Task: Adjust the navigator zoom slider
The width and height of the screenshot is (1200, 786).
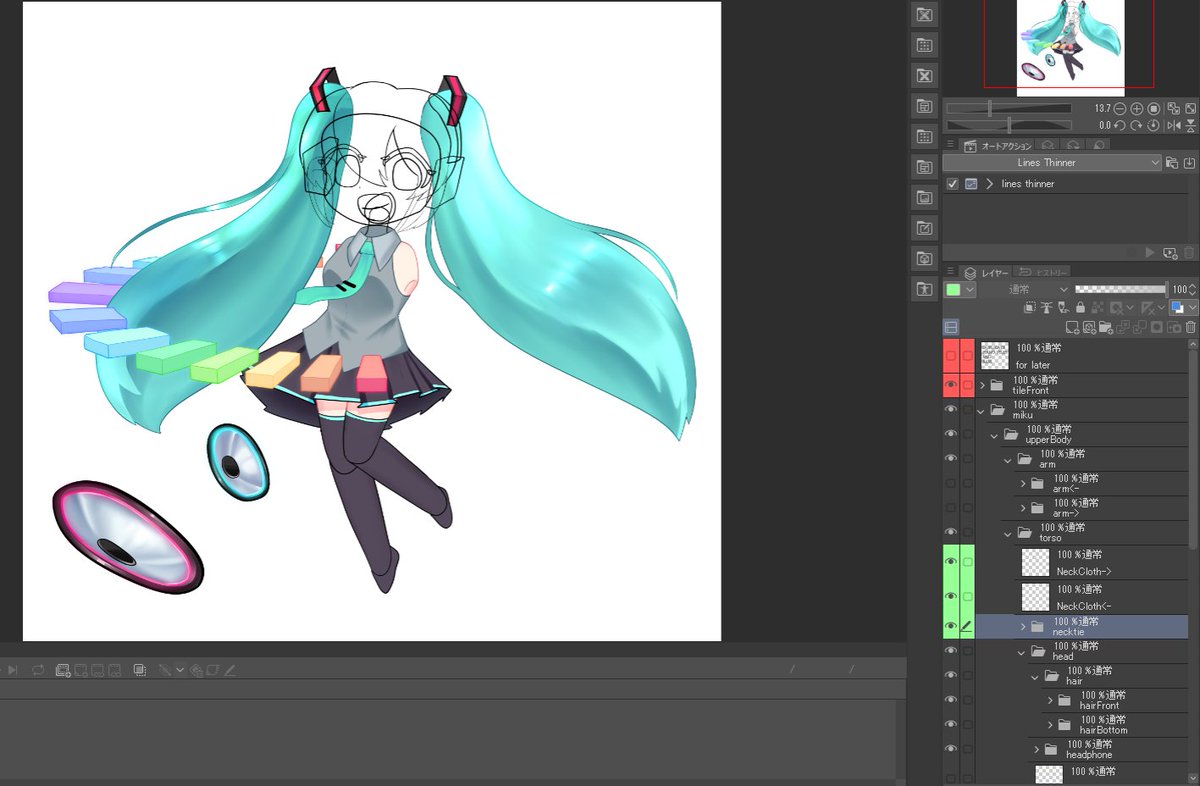Action: tap(1009, 108)
